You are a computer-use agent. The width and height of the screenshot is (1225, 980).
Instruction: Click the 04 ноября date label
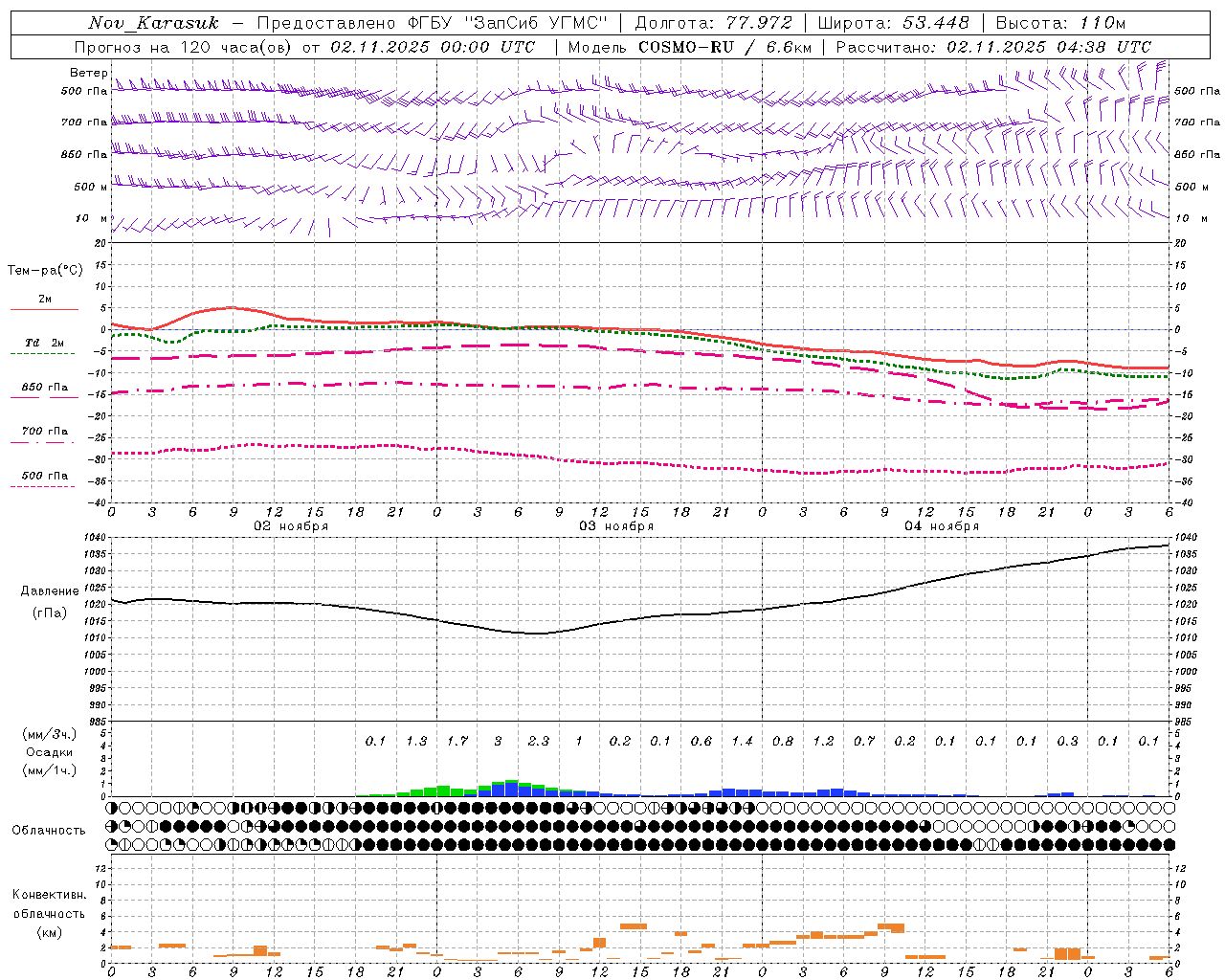click(942, 526)
